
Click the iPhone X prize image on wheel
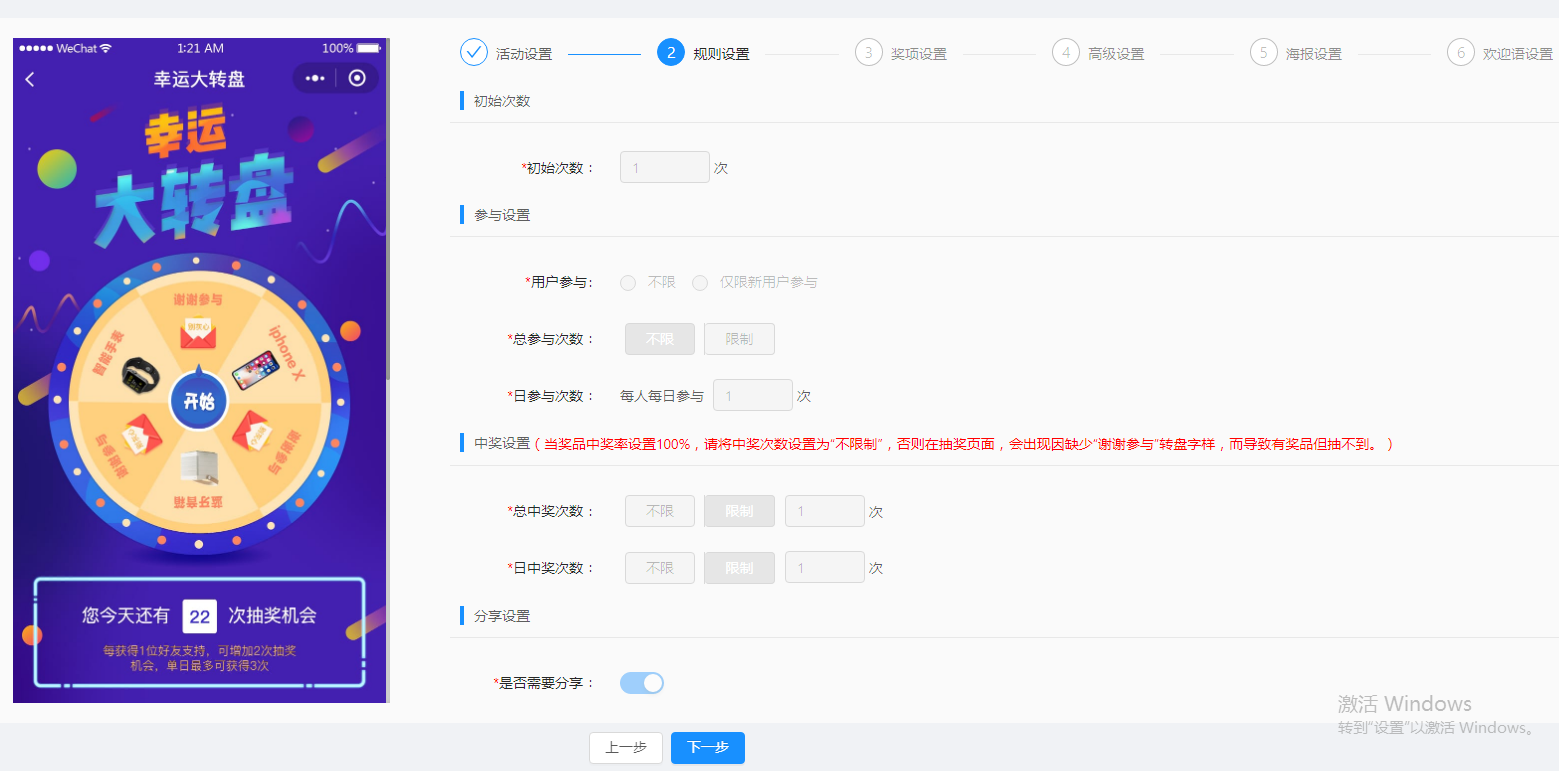pos(255,370)
